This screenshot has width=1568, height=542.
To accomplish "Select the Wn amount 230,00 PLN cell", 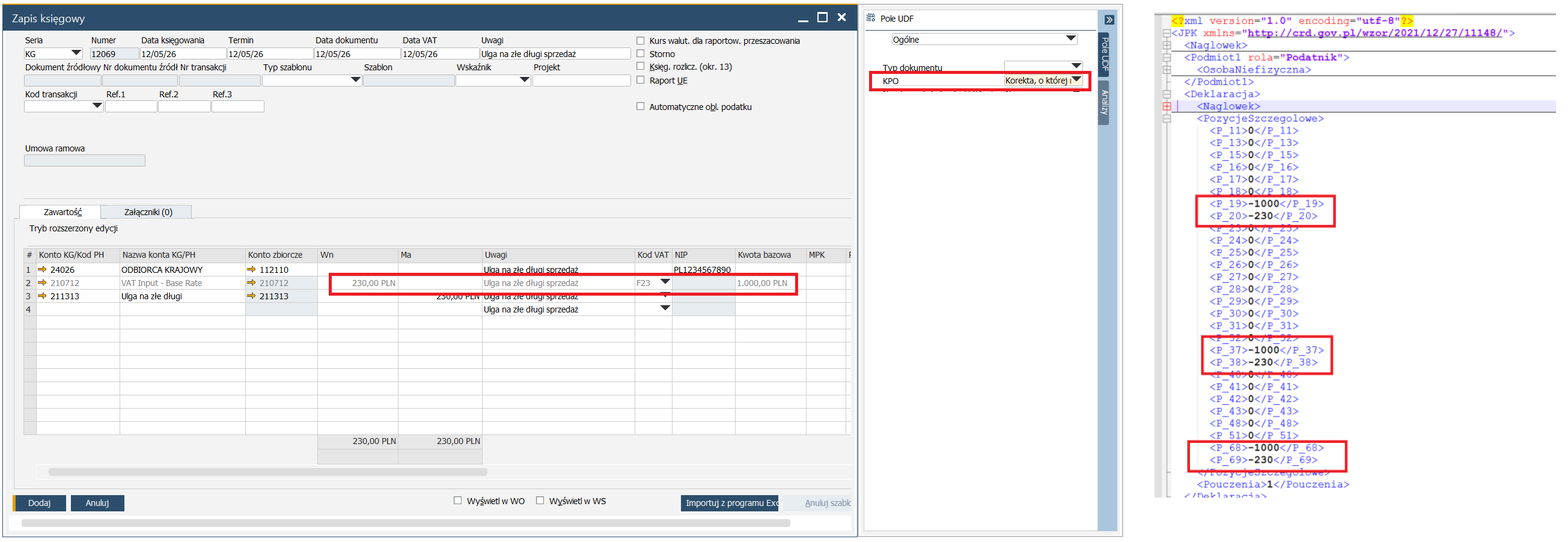I will coord(358,283).
